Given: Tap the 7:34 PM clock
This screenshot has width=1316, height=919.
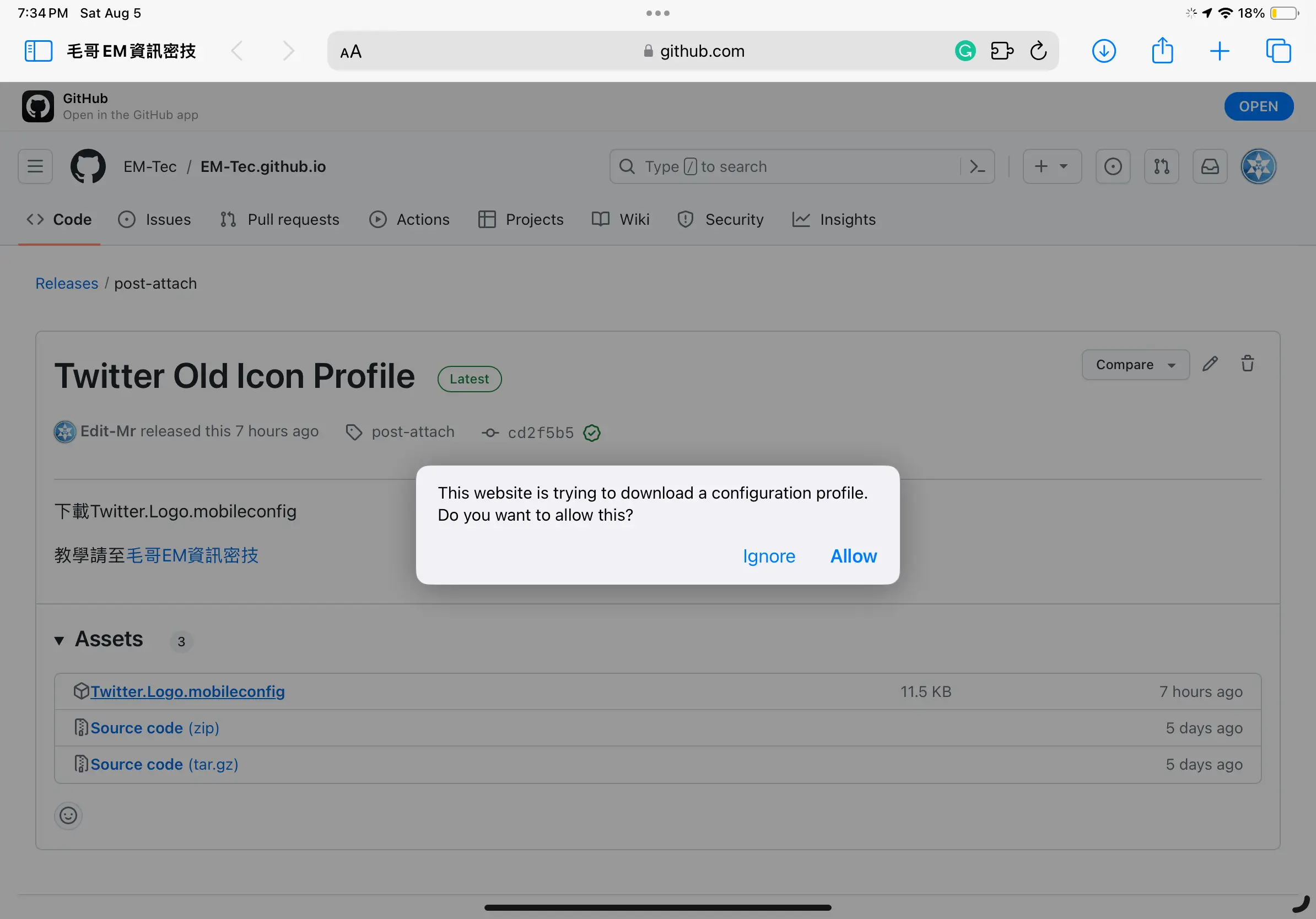Looking at the screenshot, I should pos(43,13).
